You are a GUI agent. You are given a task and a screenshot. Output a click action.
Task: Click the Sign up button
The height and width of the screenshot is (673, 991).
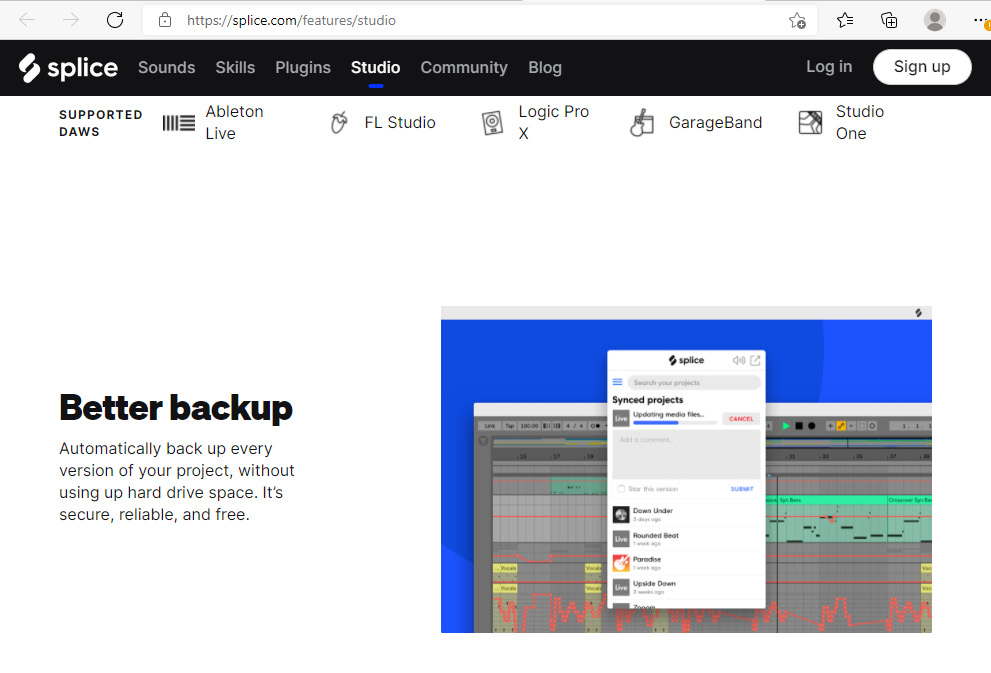tap(922, 67)
